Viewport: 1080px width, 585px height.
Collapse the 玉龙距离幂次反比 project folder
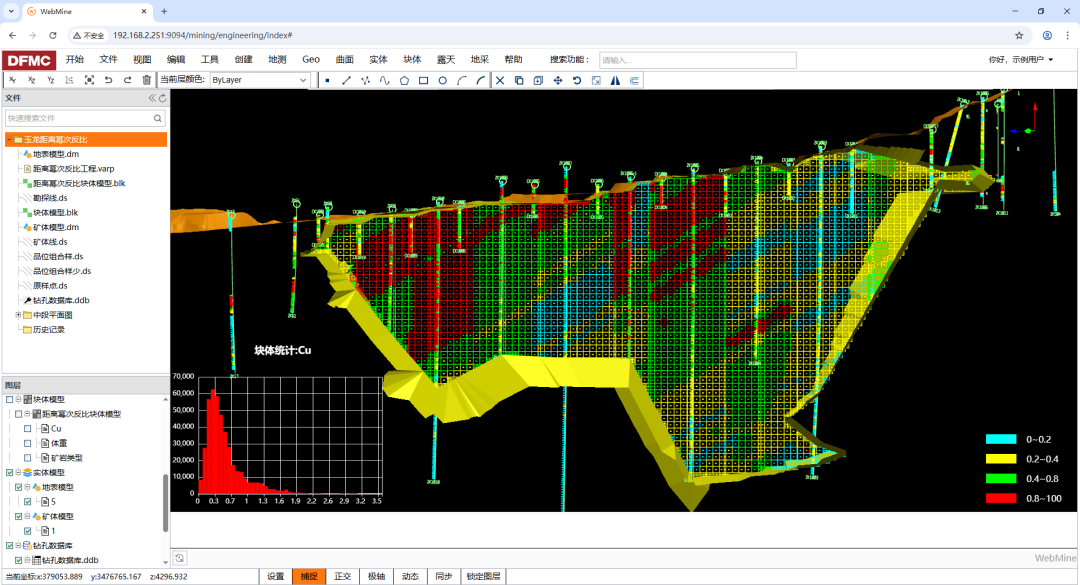[x=9, y=140]
